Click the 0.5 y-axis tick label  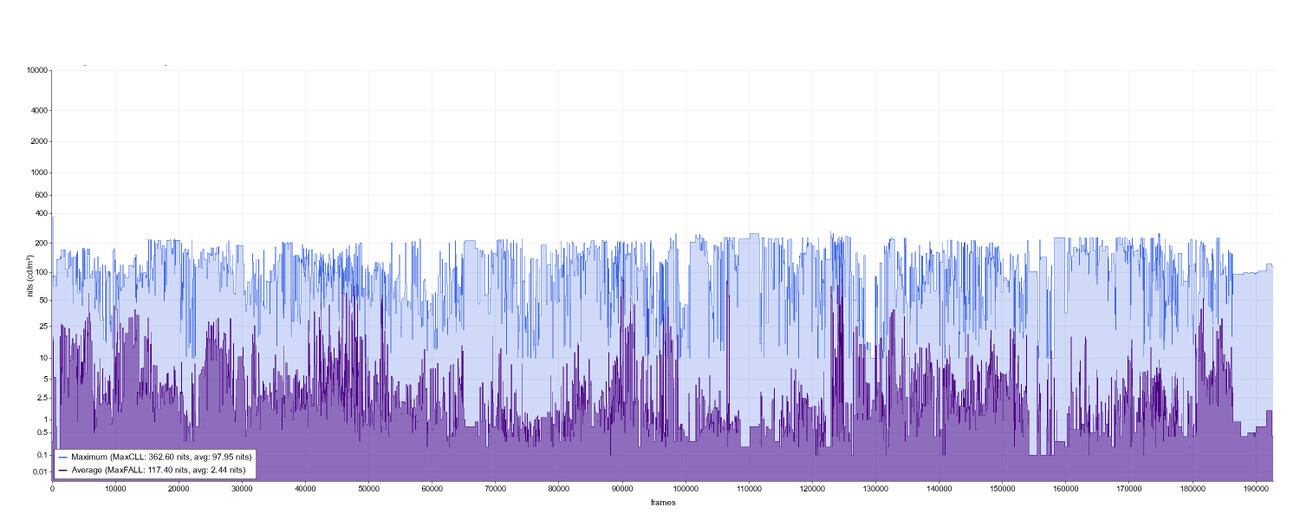click(x=42, y=432)
